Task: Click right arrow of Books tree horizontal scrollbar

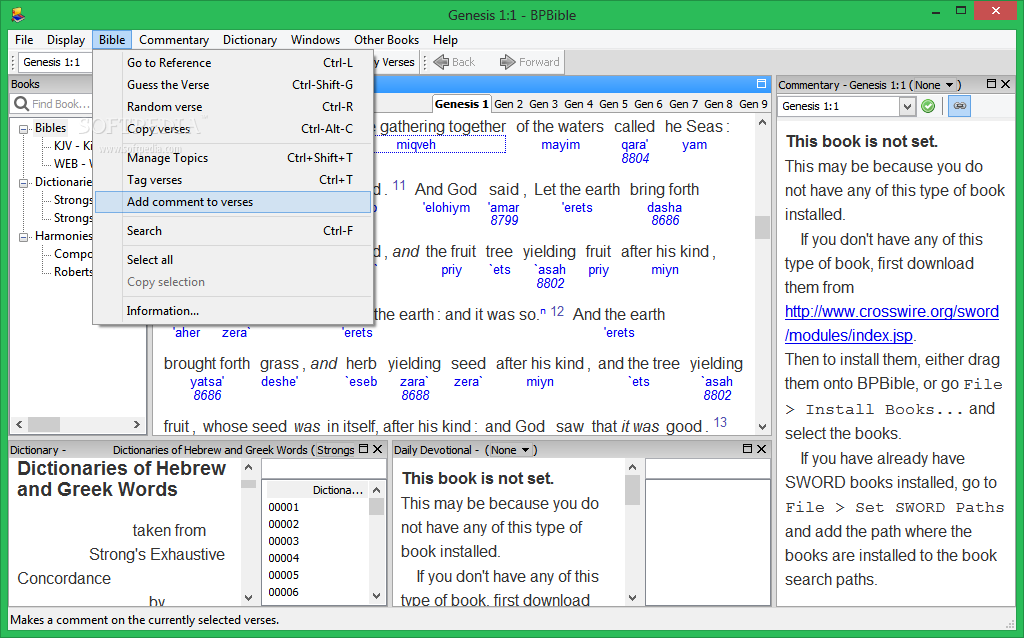Action: click(x=136, y=424)
